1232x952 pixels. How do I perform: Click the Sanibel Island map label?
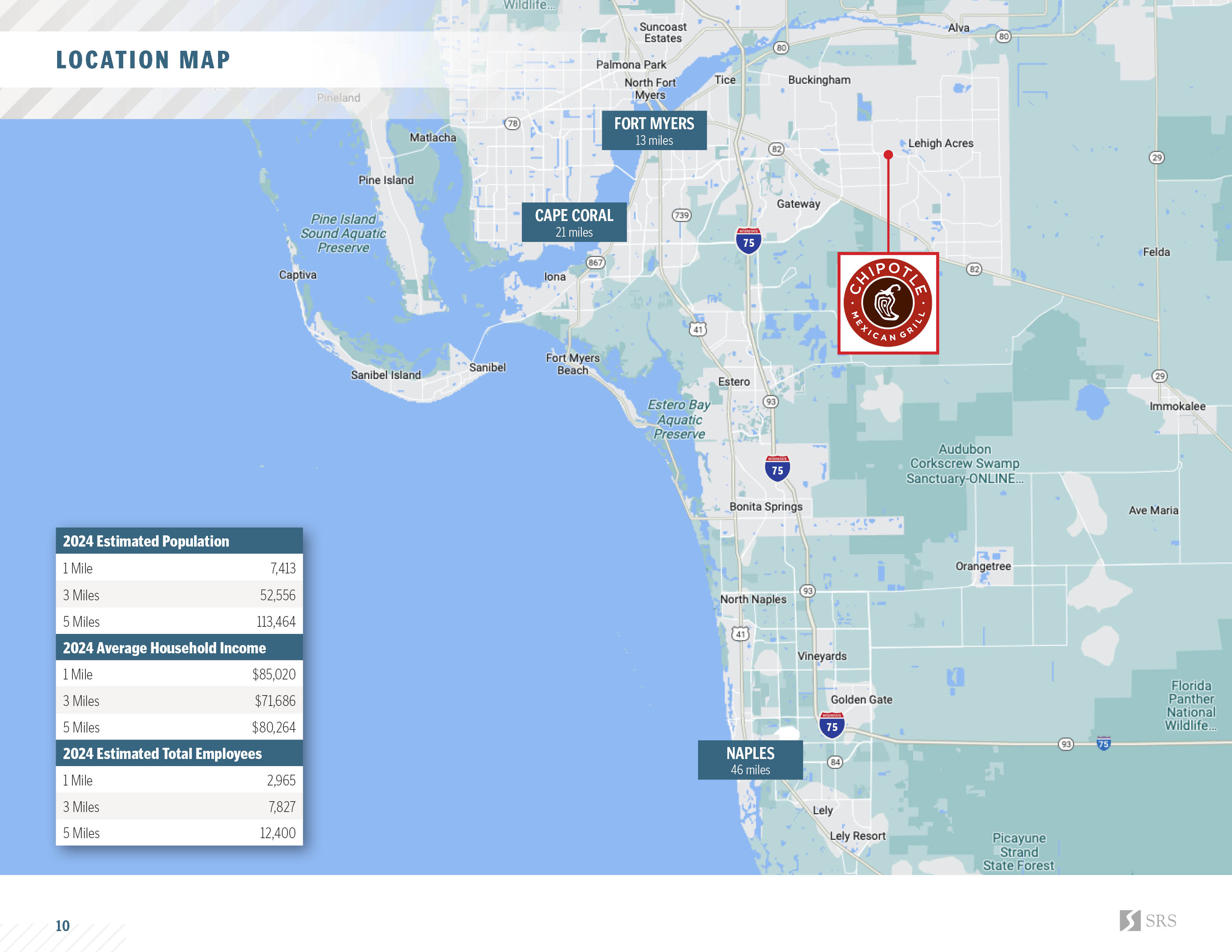(386, 375)
